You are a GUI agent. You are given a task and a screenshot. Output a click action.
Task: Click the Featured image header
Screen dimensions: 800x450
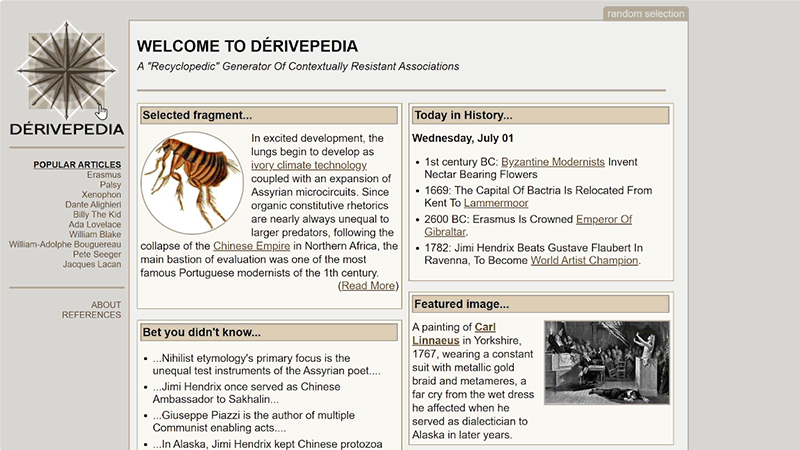(540, 304)
